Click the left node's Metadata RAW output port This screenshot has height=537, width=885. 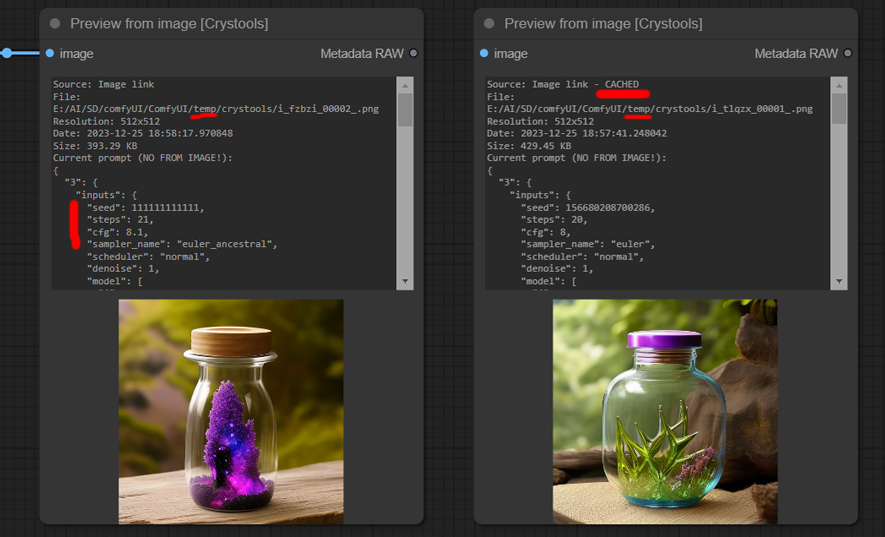pyautogui.click(x=413, y=53)
